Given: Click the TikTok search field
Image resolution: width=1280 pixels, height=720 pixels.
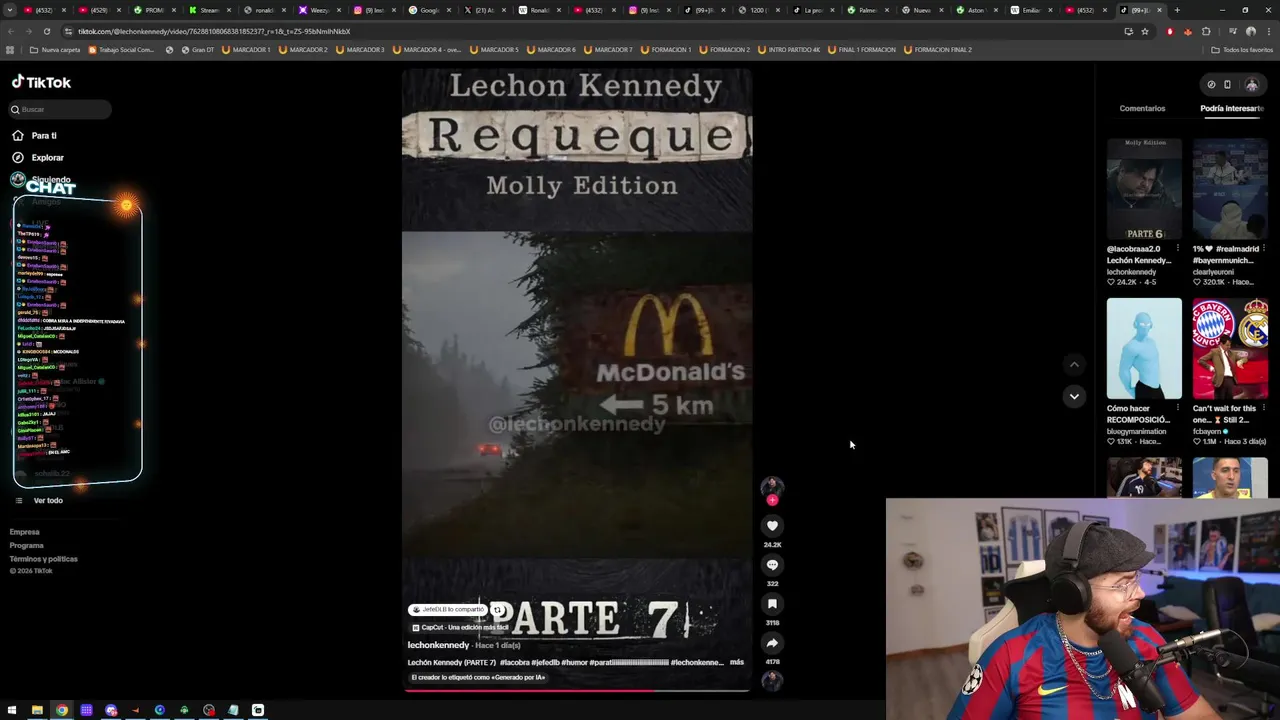Looking at the screenshot, I should (x=60, y=109).
